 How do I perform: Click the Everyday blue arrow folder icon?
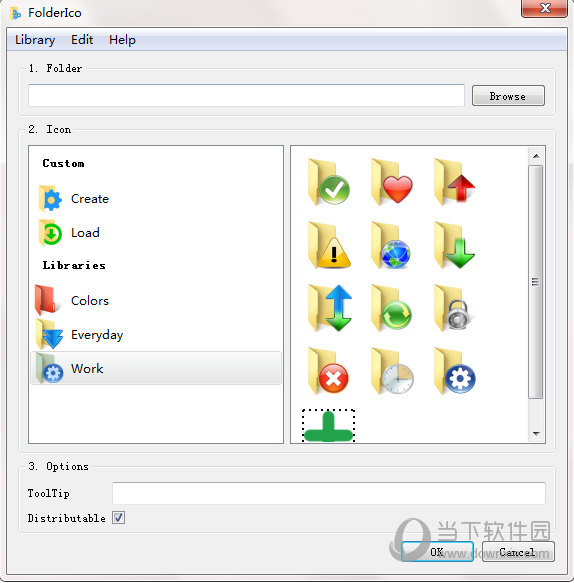tap(49, 334)
